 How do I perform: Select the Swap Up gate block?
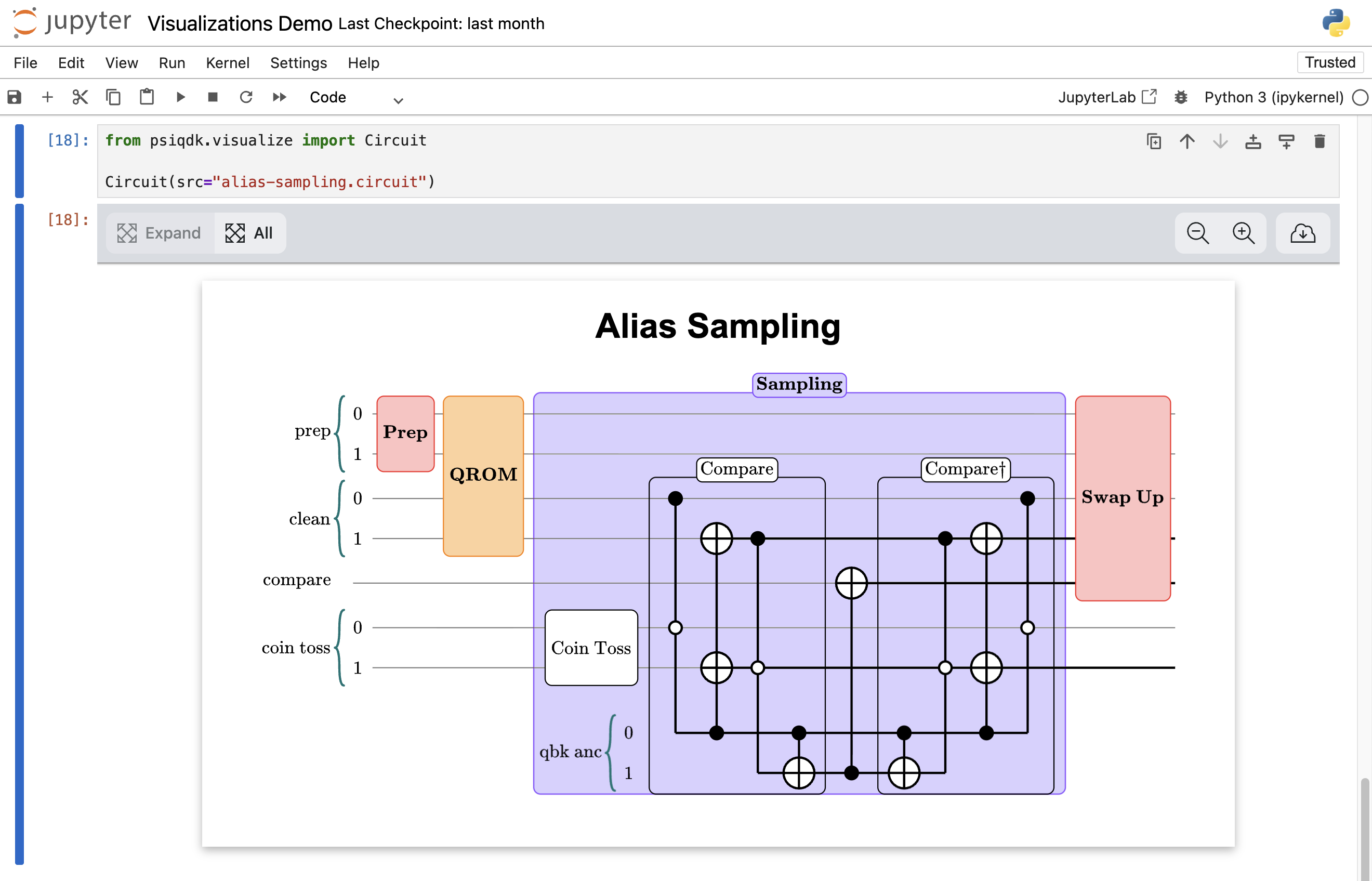coord(1123,498)
